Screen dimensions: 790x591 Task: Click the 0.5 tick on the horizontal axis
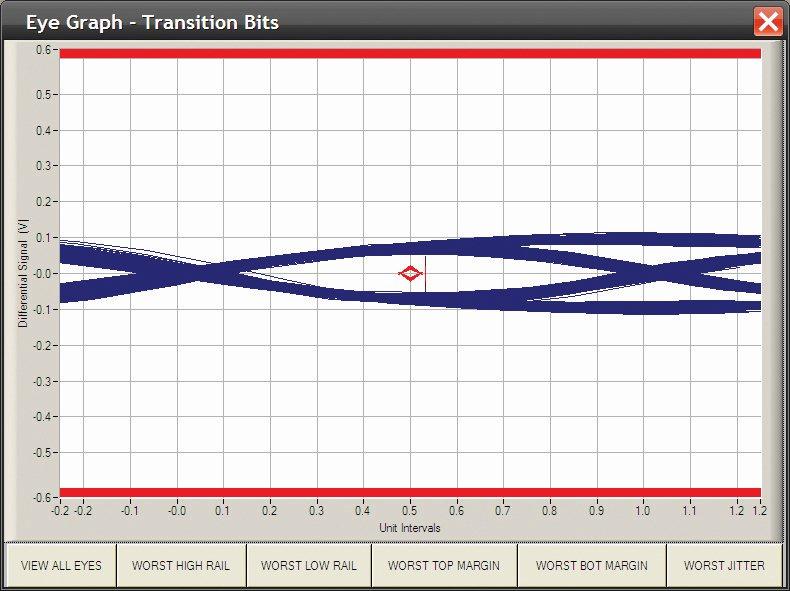[x=410, y=511]
